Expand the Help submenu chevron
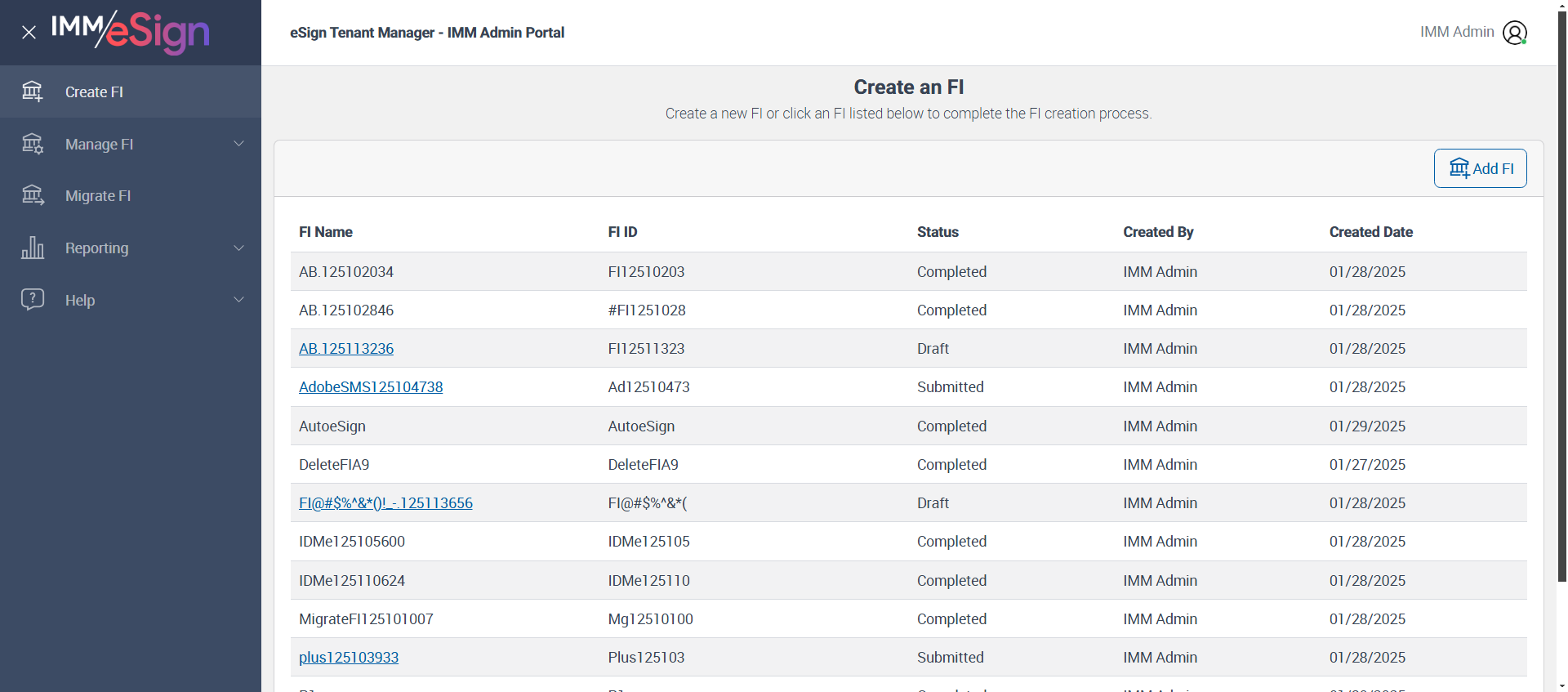Image resolution: width=1568 pixels, height=692 pixels. (239, 300)
